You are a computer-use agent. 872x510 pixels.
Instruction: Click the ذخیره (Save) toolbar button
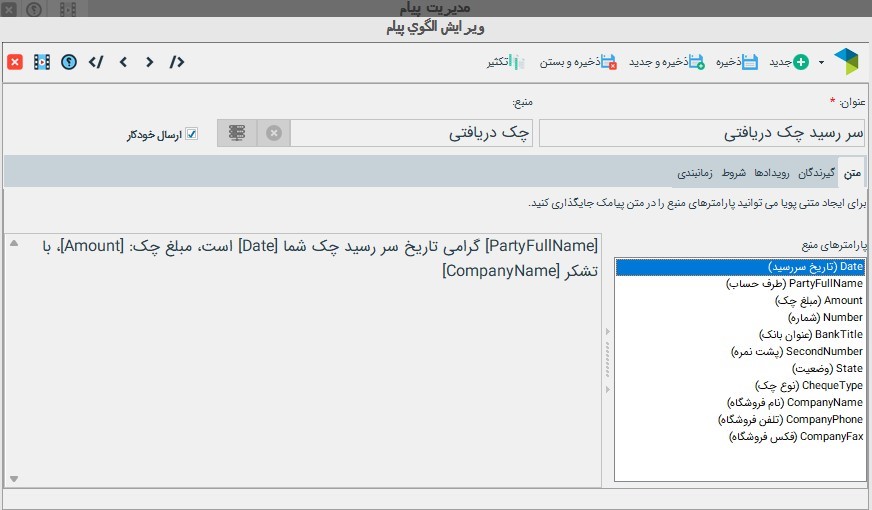(x=735, y=62)
